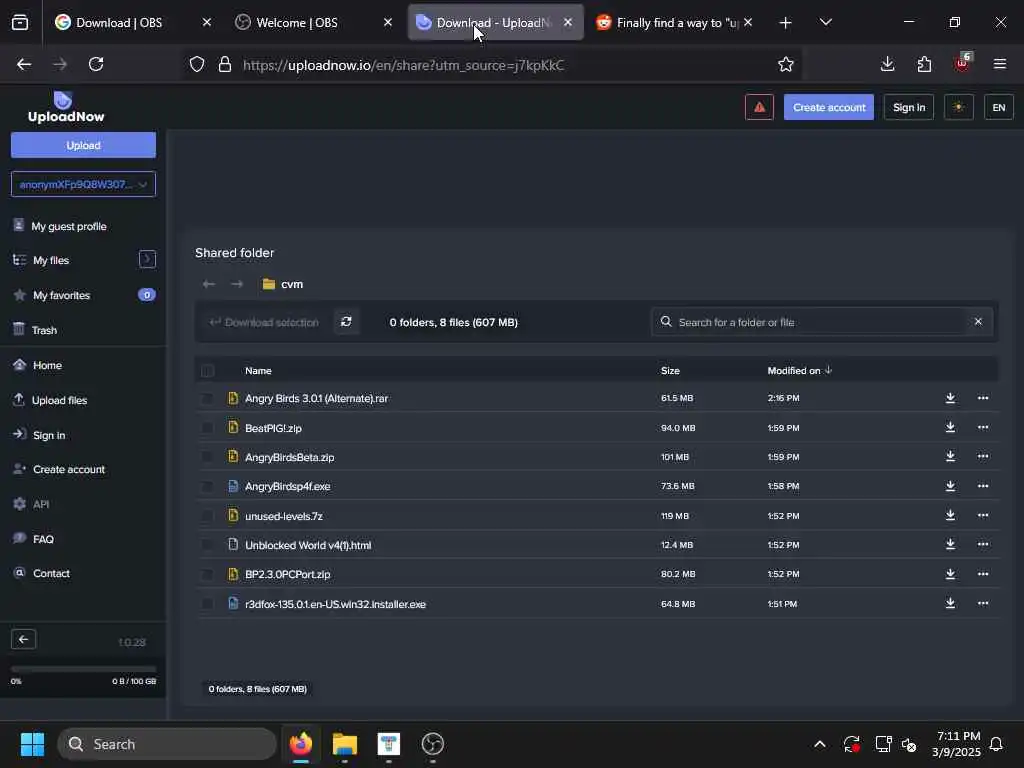Image resolution: width=1024 pixels, height=768 pixels.
Task: Open three-dot menu for AngryBirdsBeta.zip
Action: [x=982, y=456]
